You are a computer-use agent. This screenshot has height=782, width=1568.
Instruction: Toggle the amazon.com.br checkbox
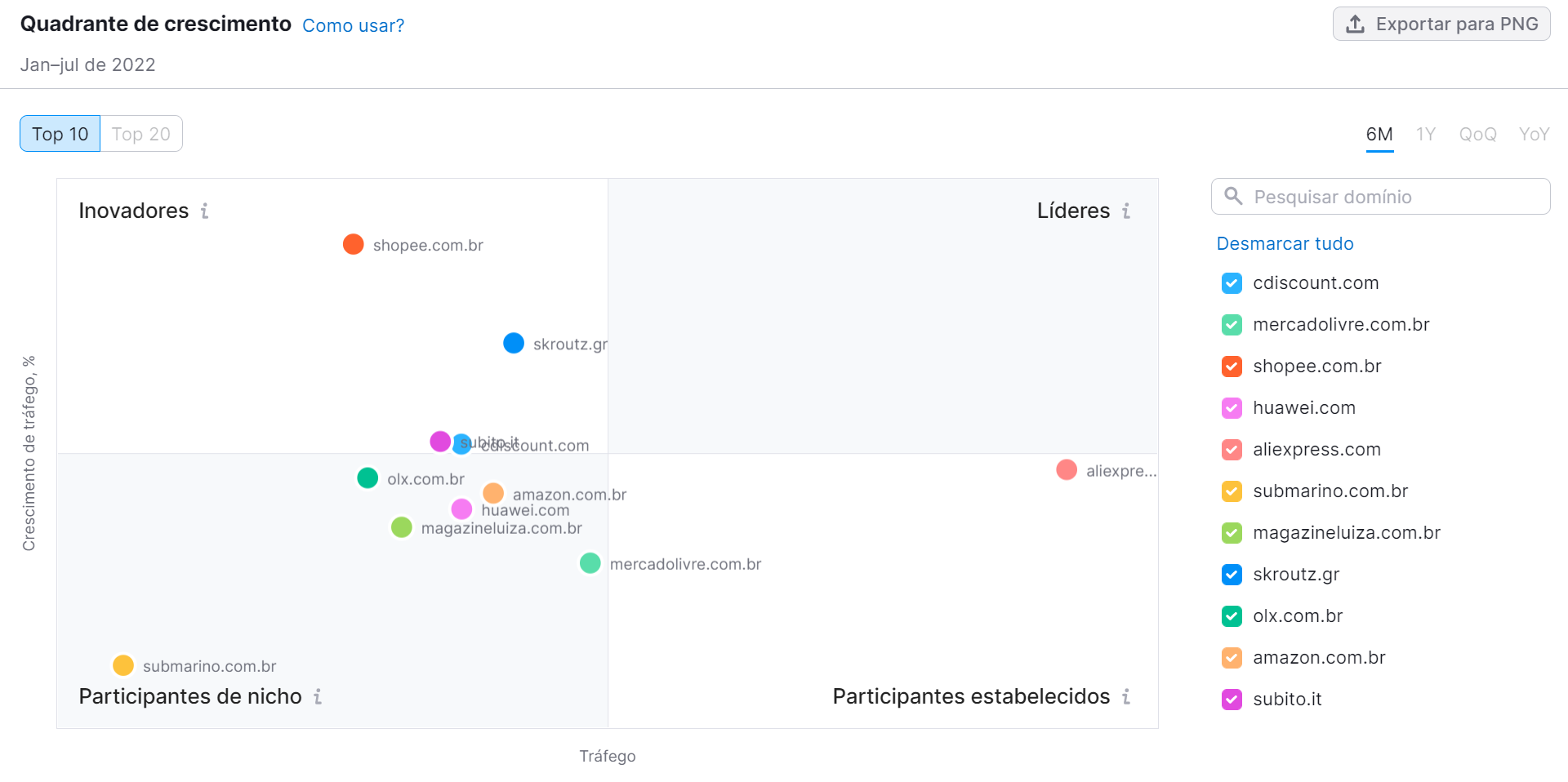point(1232,658)
